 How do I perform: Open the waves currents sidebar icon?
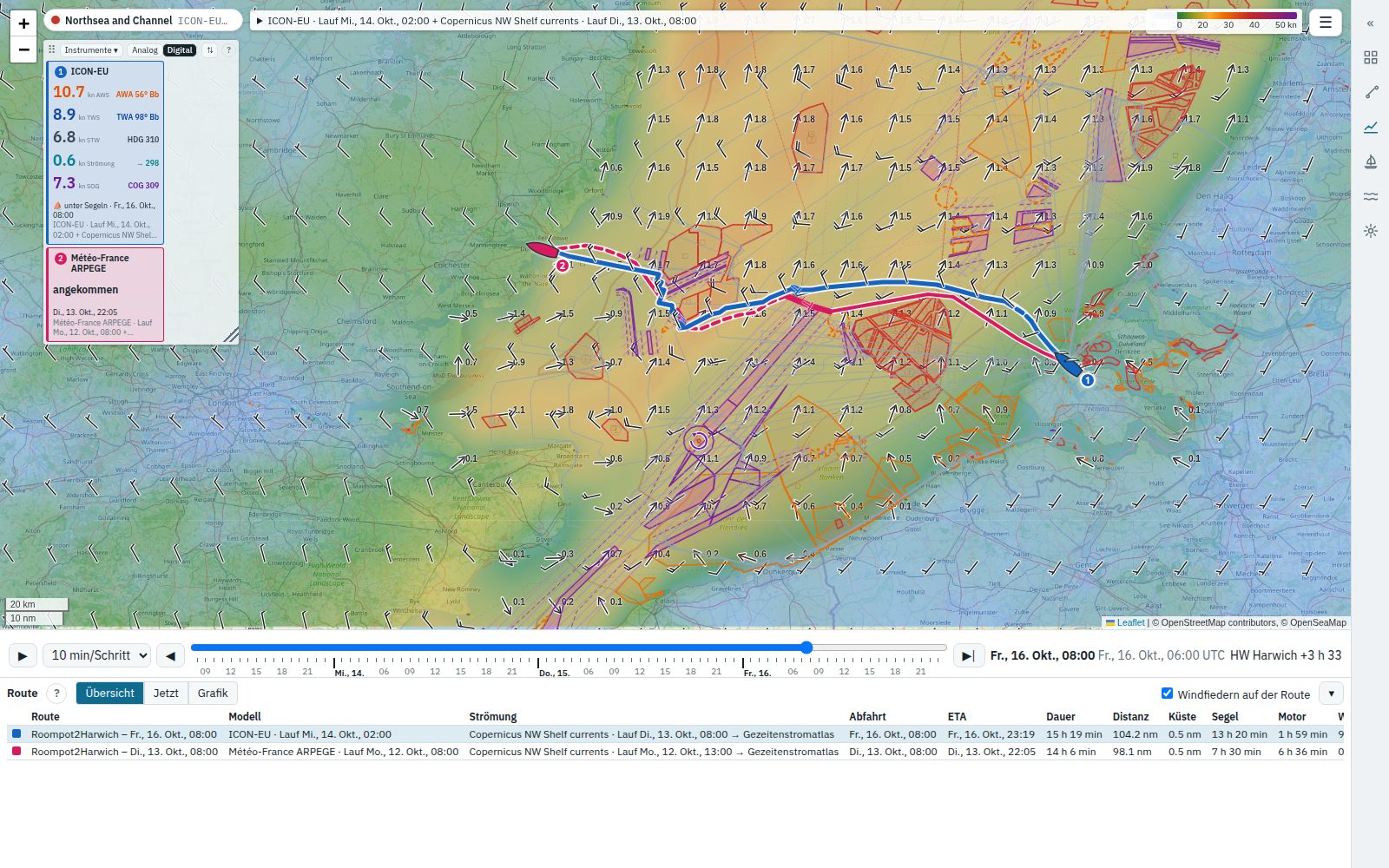[1371, 196]
